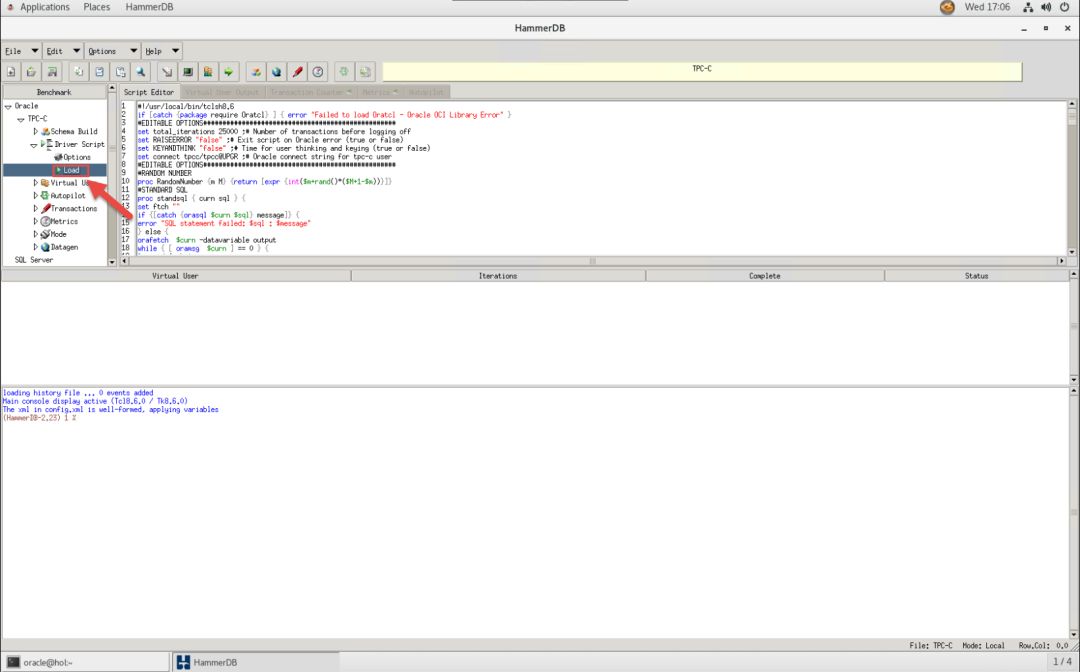Click the blue globe toolbar icon
1080x672 pixels.
coord(276,72)
